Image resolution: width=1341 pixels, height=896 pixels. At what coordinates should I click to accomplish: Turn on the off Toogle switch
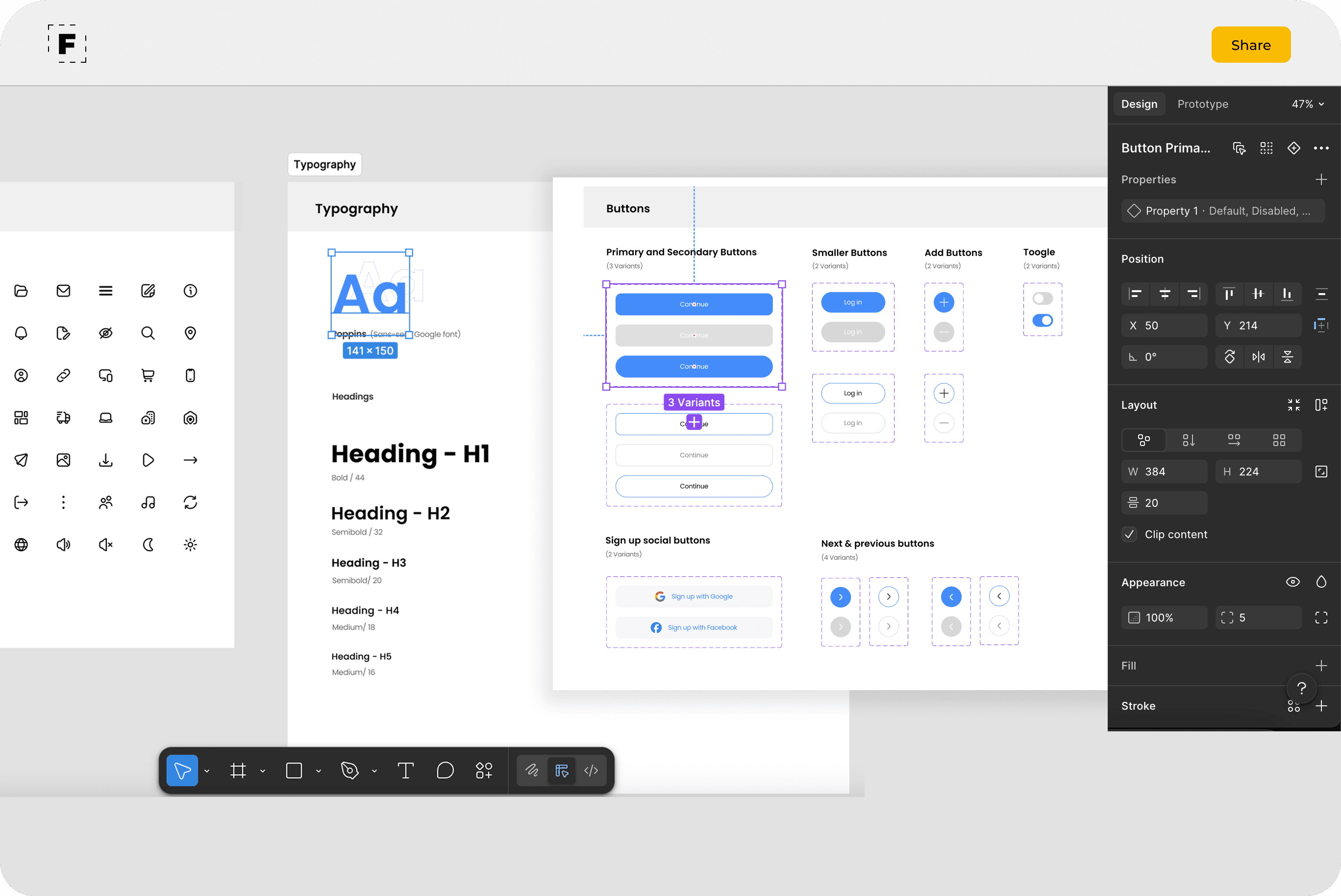click(1042, 299)
